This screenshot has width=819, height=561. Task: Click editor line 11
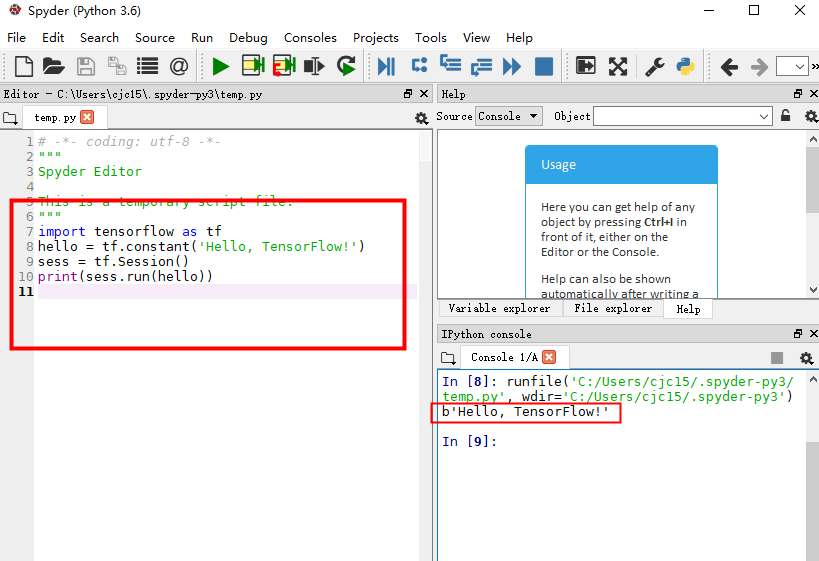coord(227,291)
